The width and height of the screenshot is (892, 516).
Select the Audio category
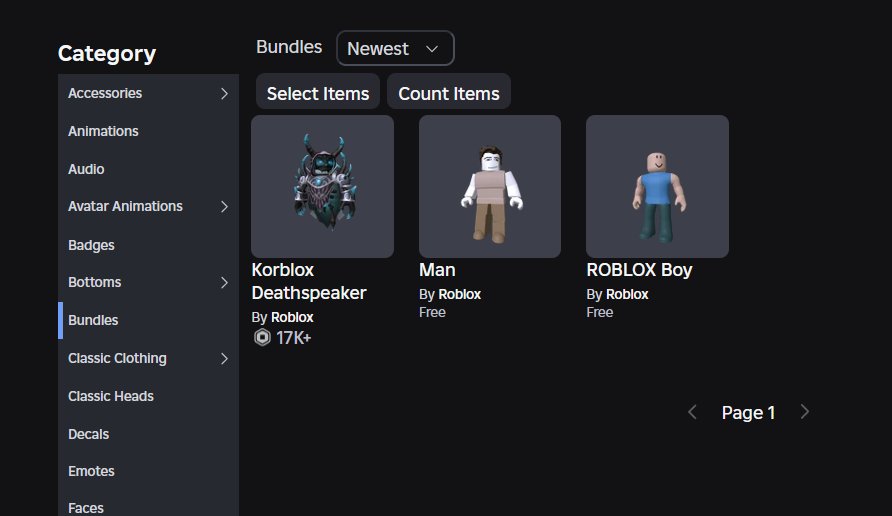(86, 170)
